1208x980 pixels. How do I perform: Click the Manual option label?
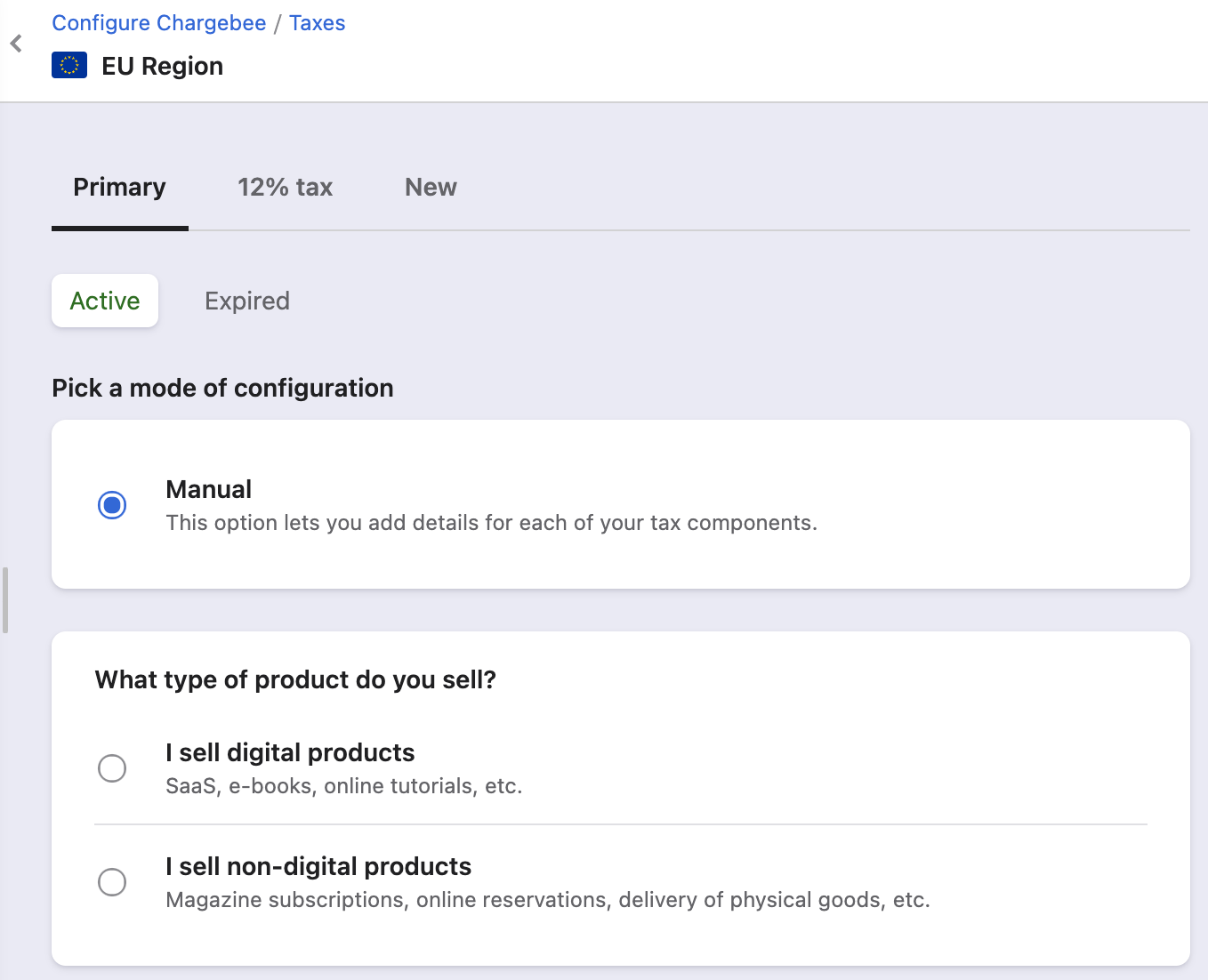pos(209,489)
